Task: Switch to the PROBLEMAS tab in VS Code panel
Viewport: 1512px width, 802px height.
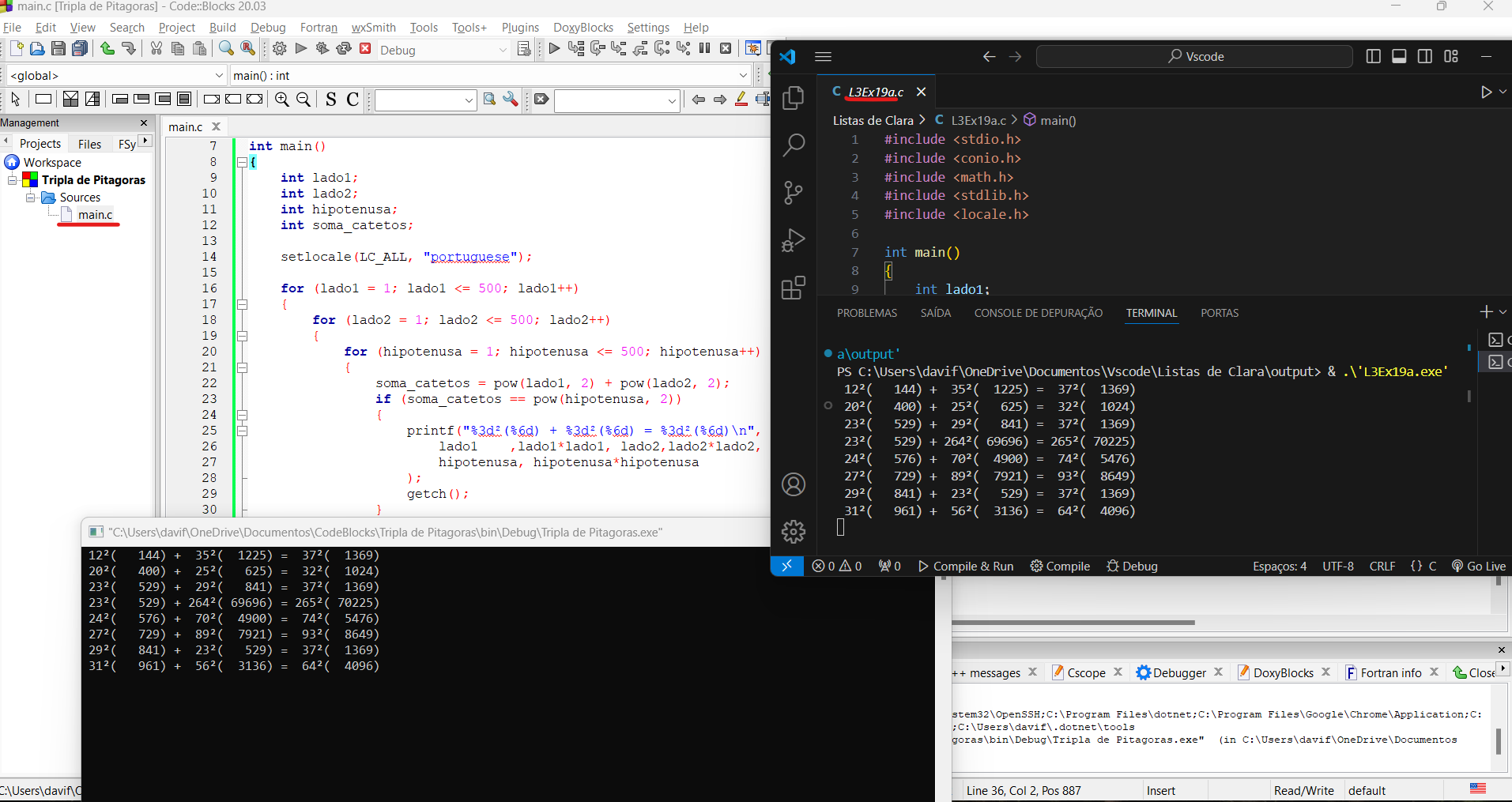Action: 867,313
